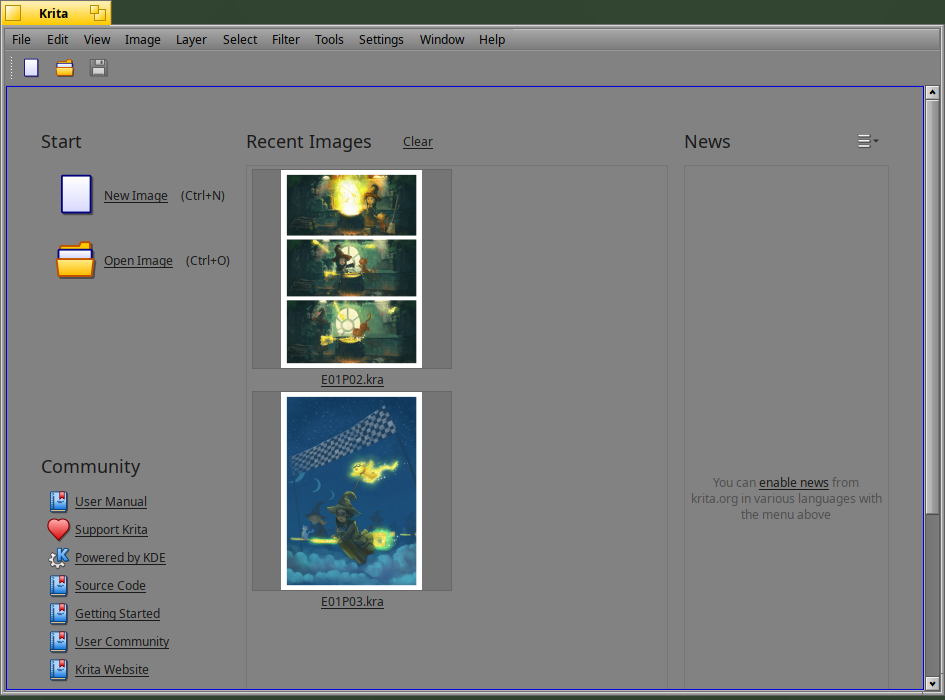Open the Edit menu
The width and height of the screenshot is (945, 700).
pos(57,39)
